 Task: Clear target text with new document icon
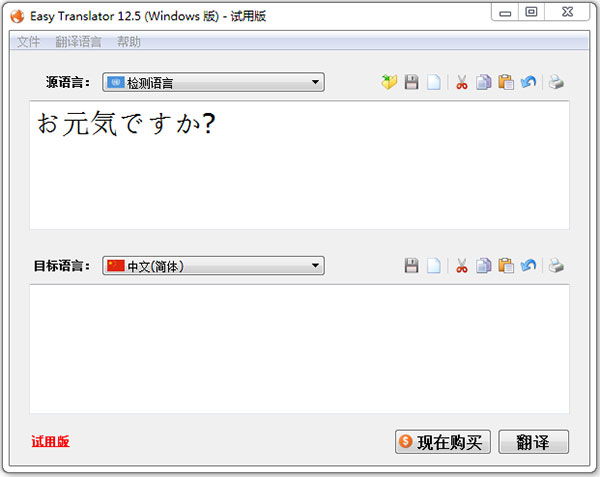point(434,265)
